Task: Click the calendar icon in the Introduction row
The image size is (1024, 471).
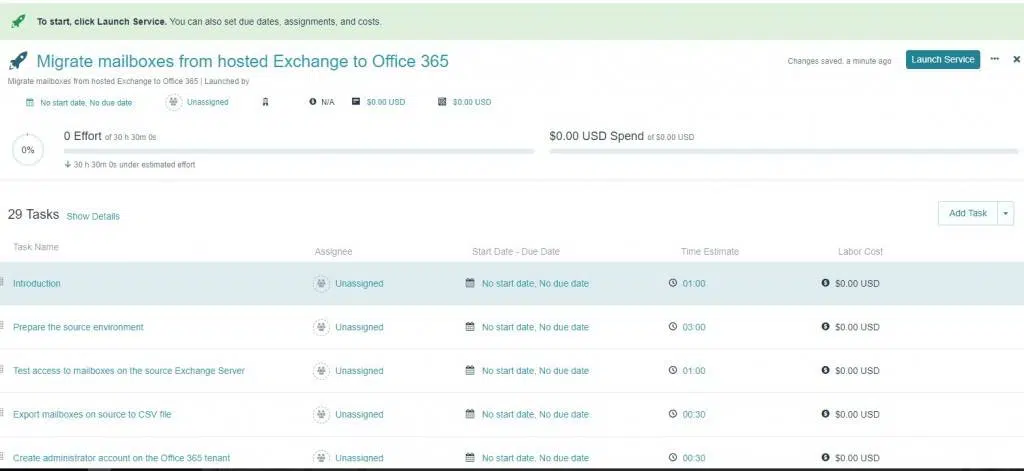Action: point(471,284)
